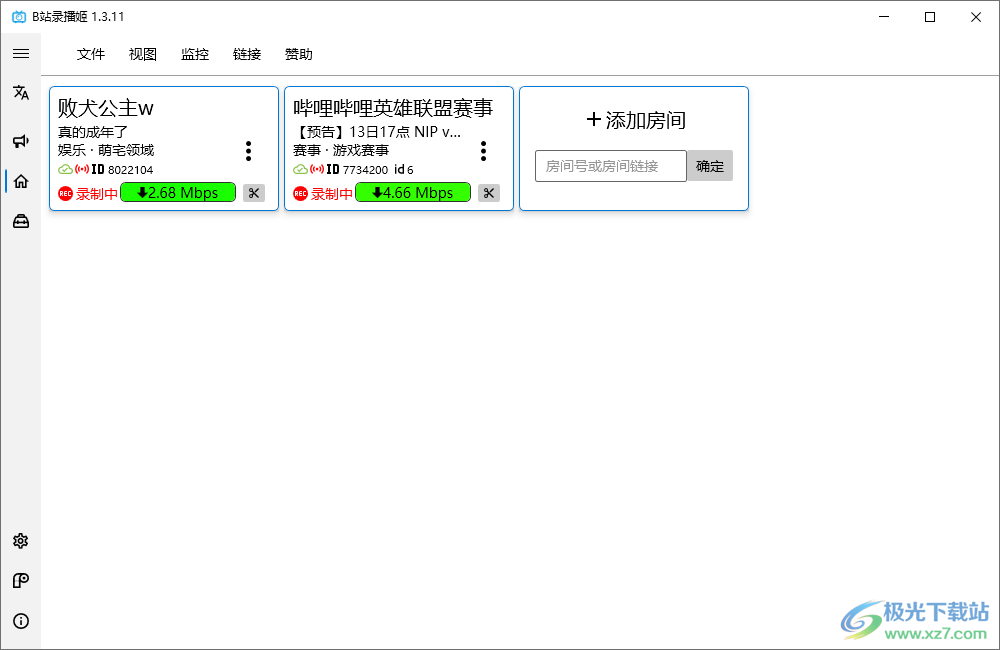Click the 哔哩哔哩英雄联盟赛事 streamer name
This screenshot has width=1000, height=650.
pos(393,108)
